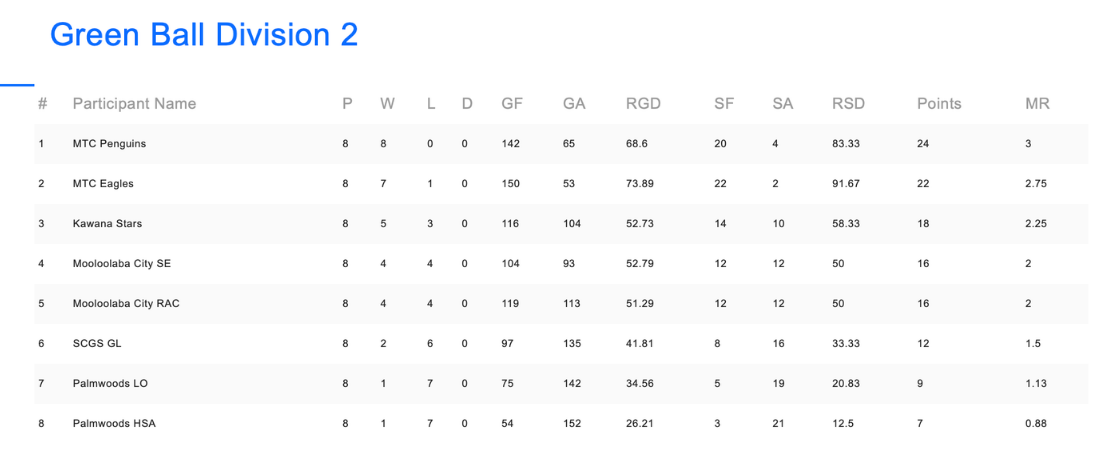
Task: Open Mooloolaba City SE team
Action: point(121,264)
